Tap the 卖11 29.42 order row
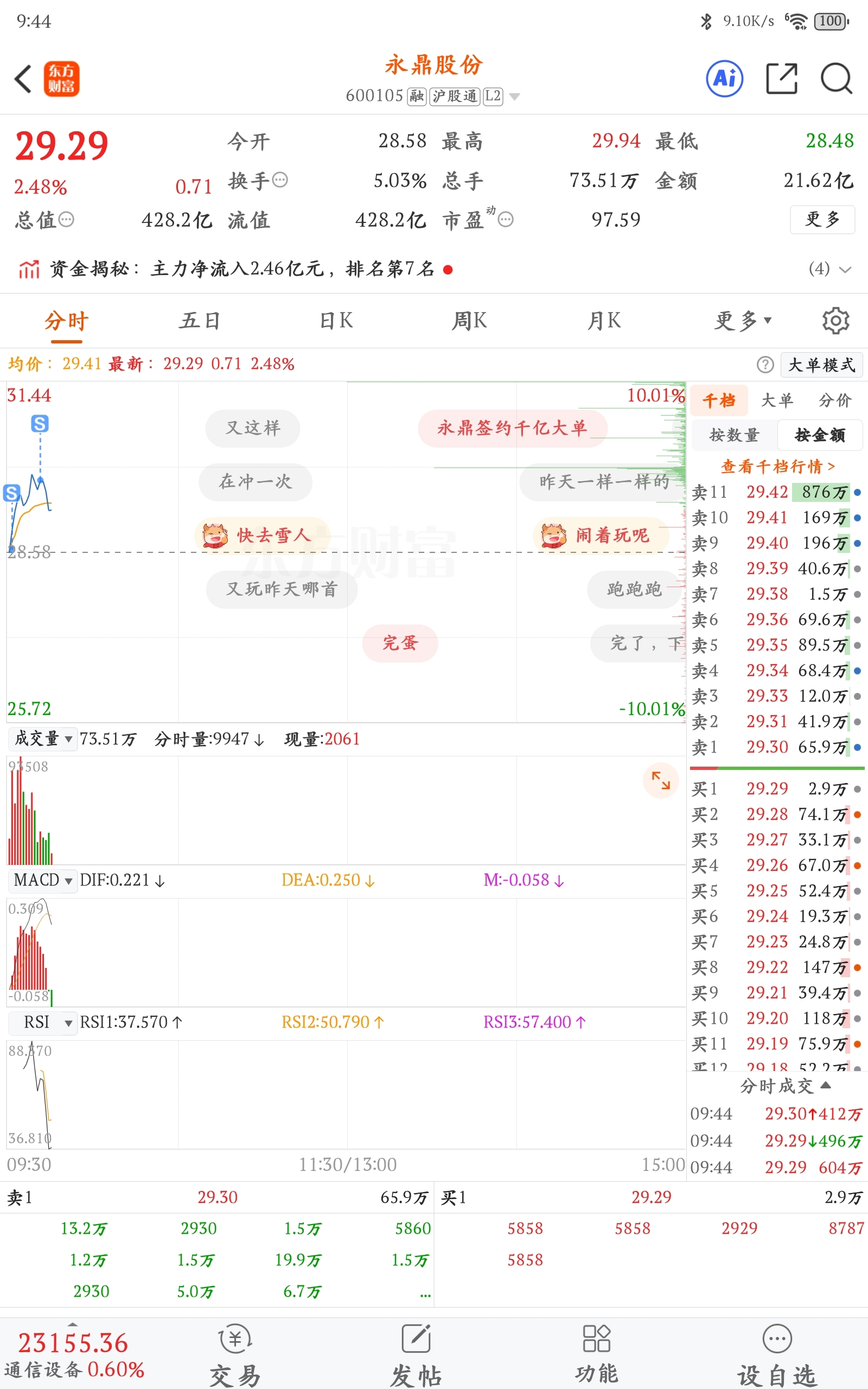The width and height of the screenshot is (868, 1389). [777, 492]
